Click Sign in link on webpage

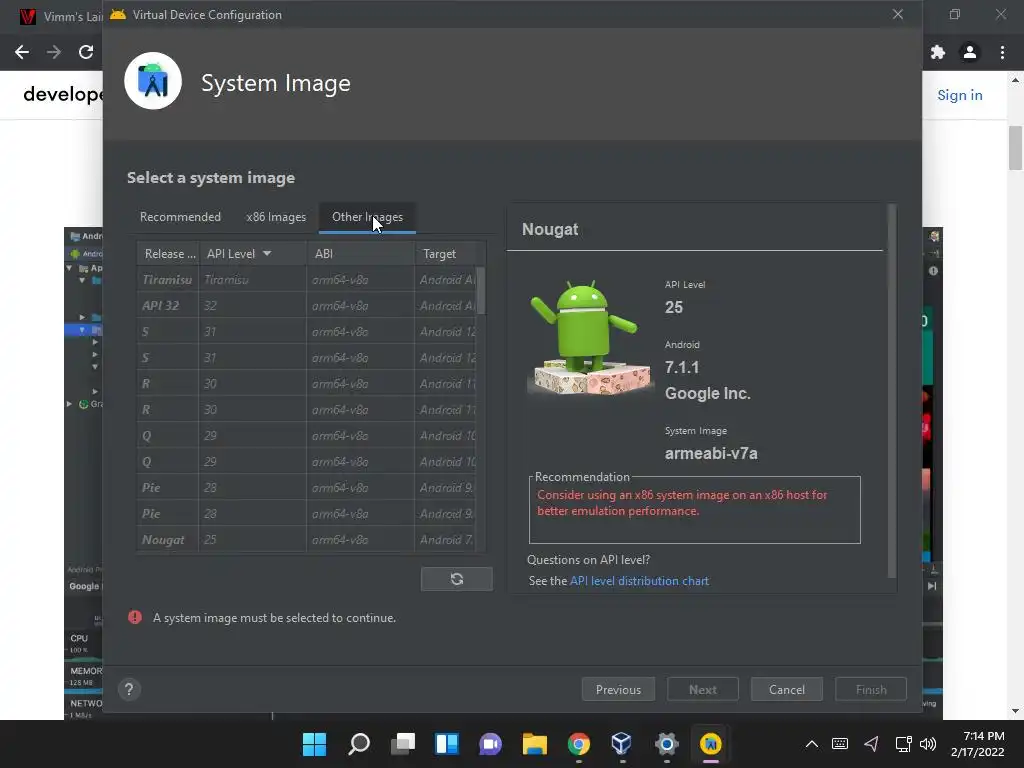[x=959, y=95]
